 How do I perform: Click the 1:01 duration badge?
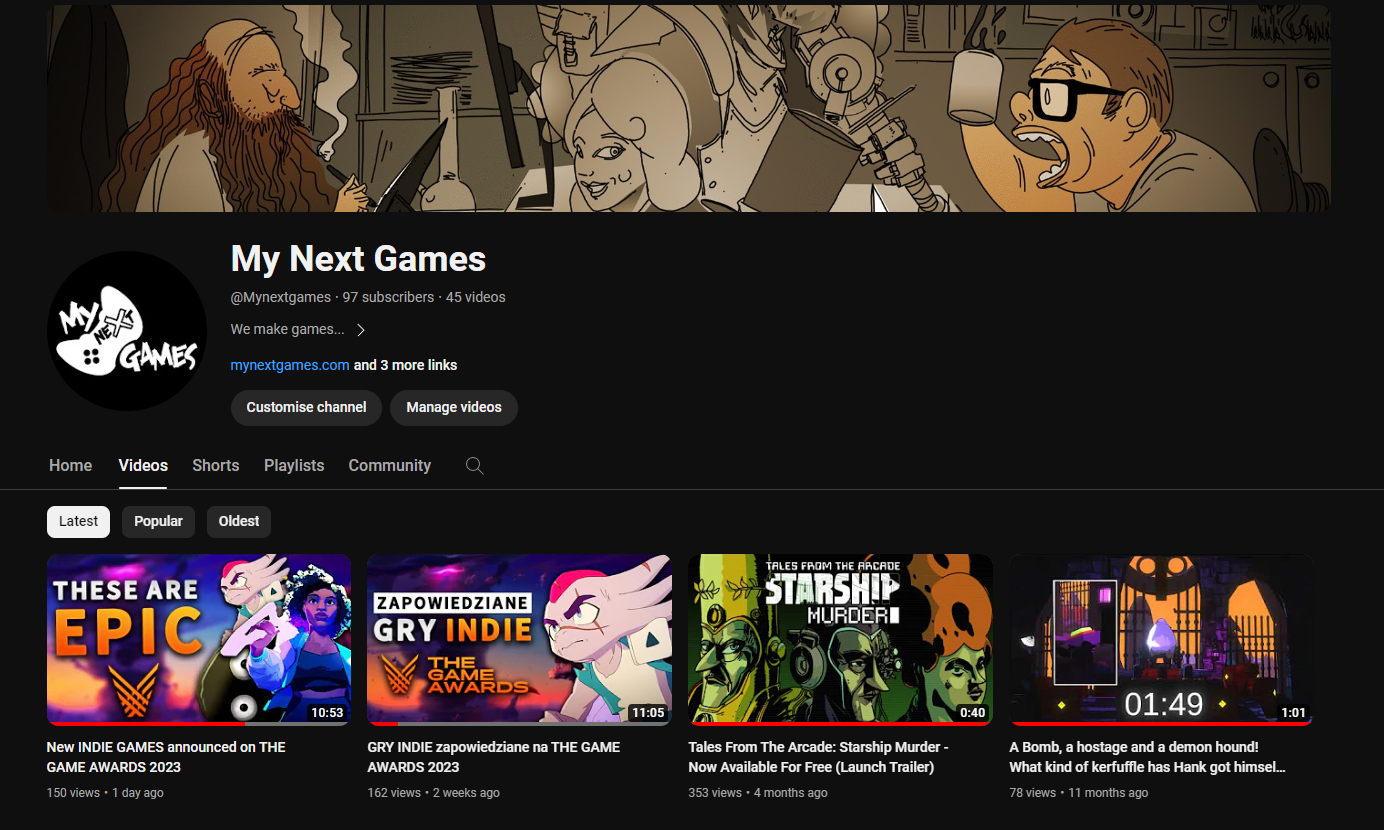(x=1293, y=713)
